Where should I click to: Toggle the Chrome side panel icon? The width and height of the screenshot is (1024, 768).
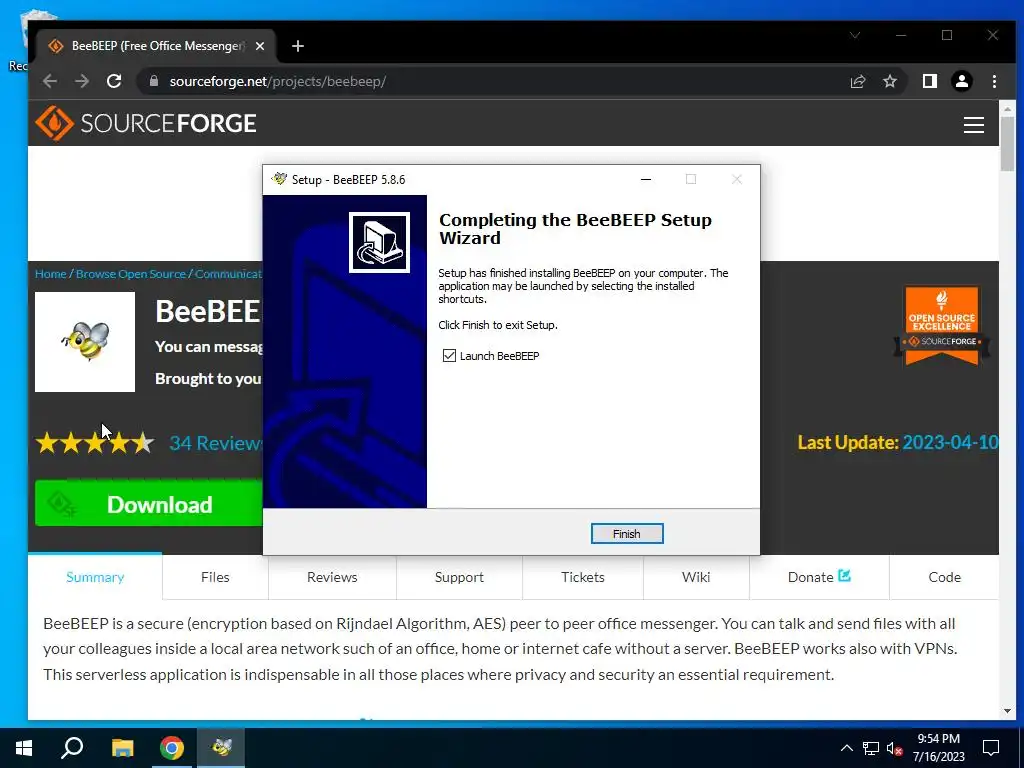[929, 81]
